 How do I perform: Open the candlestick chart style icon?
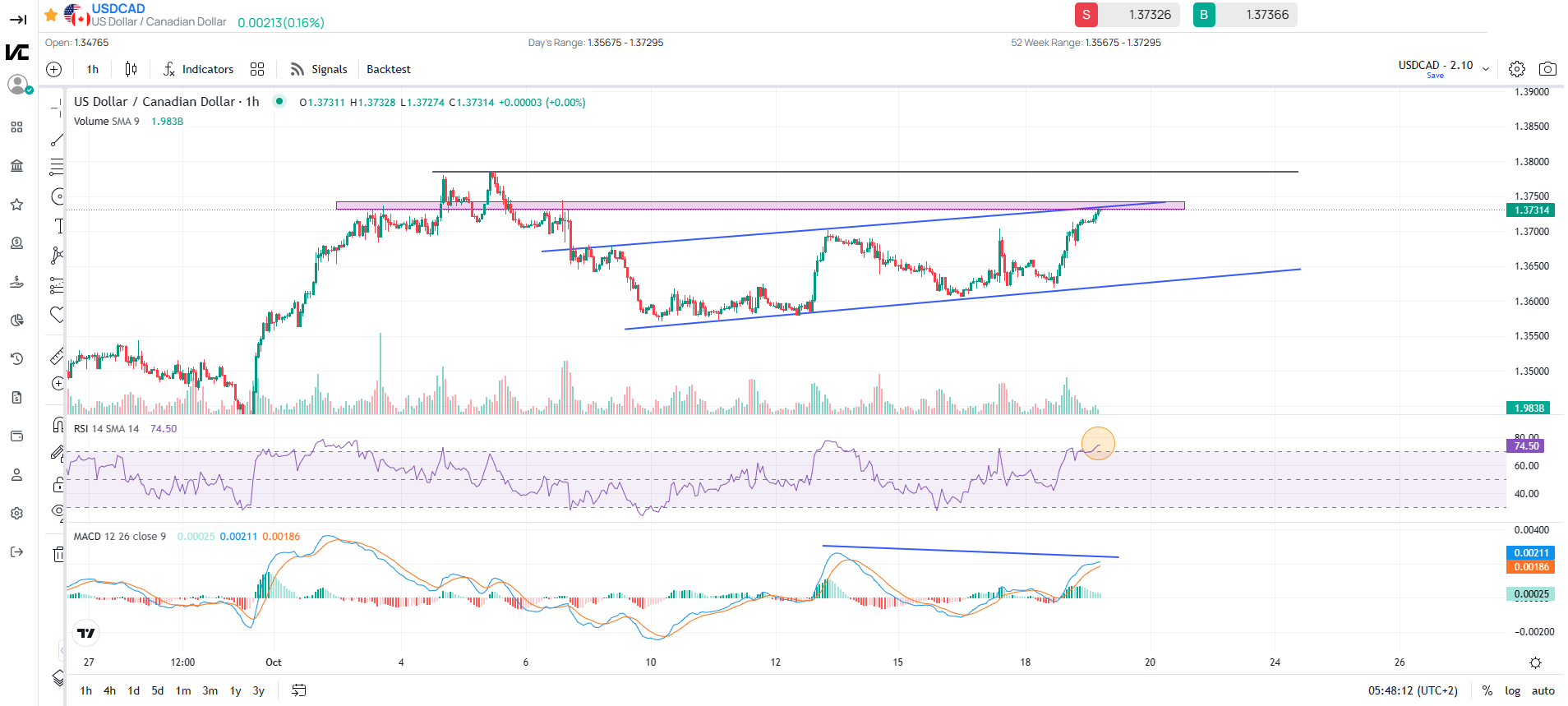pos(131,69)
